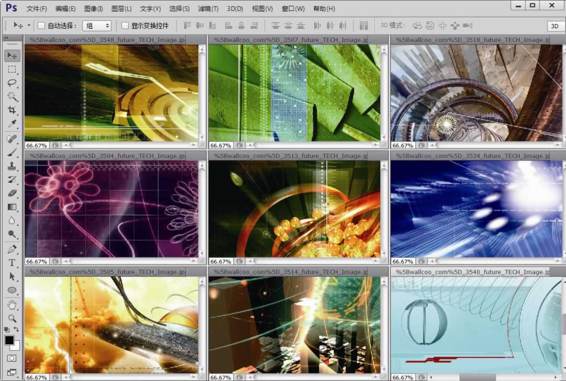Select the Lasso tool

(12, 83)
